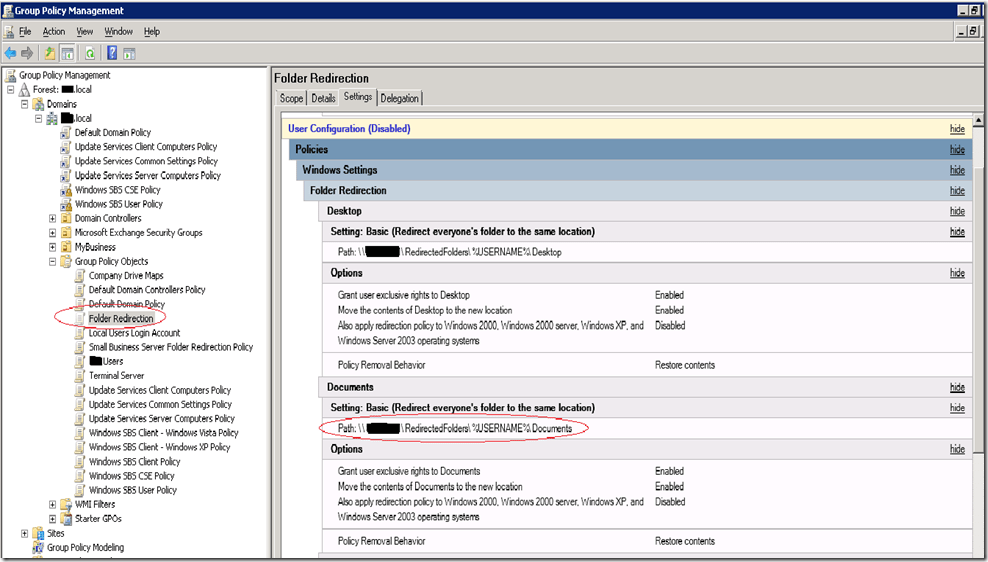Select the Terminal Server policy object
Screen dimensions: 988x562
(x=116, y=376)
